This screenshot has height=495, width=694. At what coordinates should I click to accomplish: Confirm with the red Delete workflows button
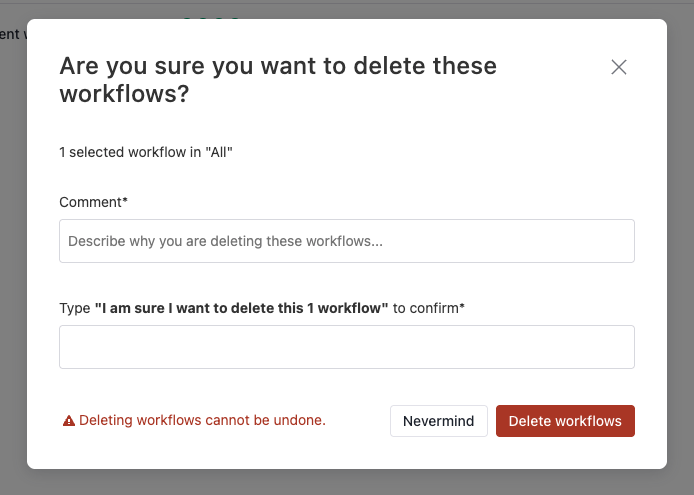pyautogui.click(x=565, y=421)
